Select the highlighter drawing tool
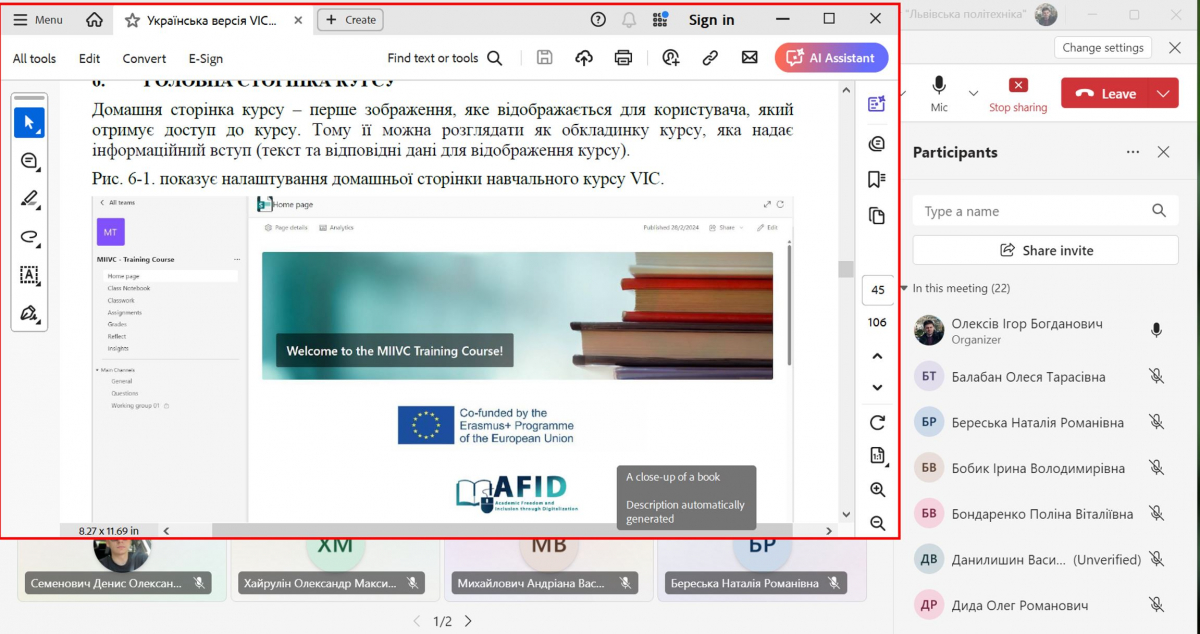 (30, 197)
